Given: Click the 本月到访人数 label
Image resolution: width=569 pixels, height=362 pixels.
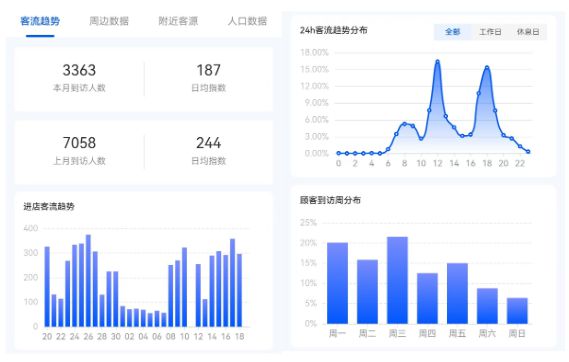Looking at the screenshot, I should pyautogui.click(x=79, y=88).
